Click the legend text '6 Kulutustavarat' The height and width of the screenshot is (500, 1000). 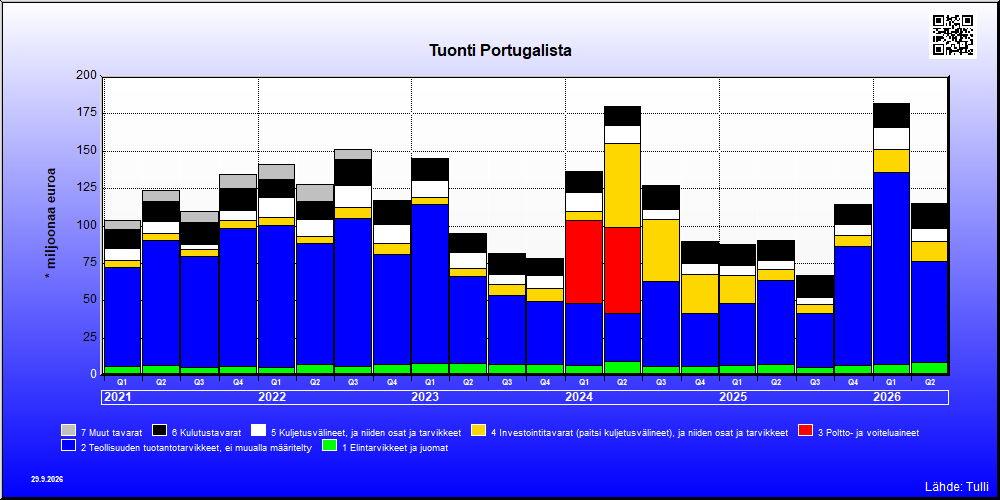point(207,432)
